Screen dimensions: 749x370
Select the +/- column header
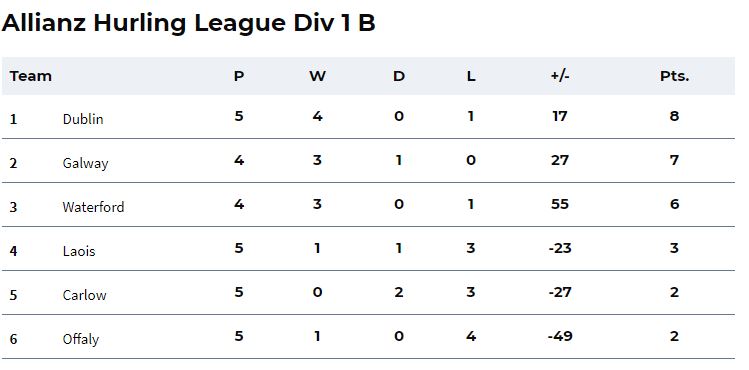[560, 76]
